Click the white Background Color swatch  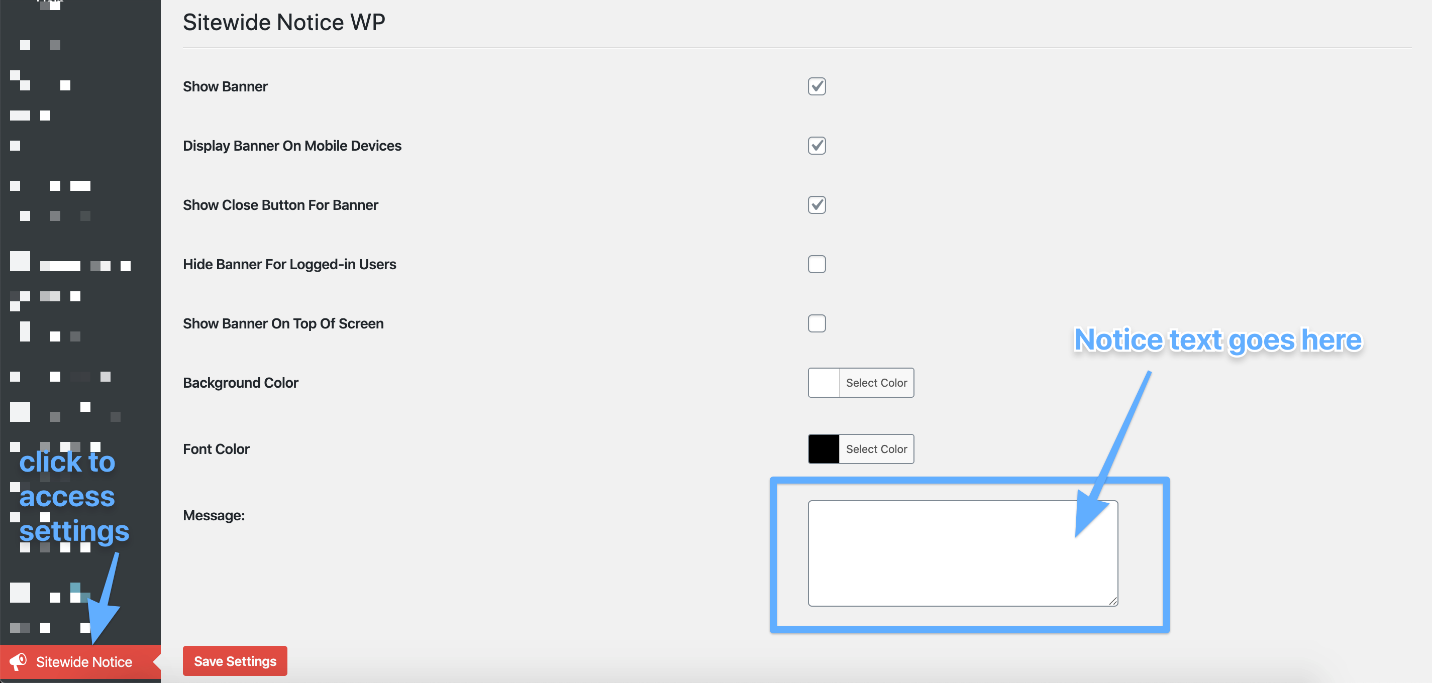[824, 383]
